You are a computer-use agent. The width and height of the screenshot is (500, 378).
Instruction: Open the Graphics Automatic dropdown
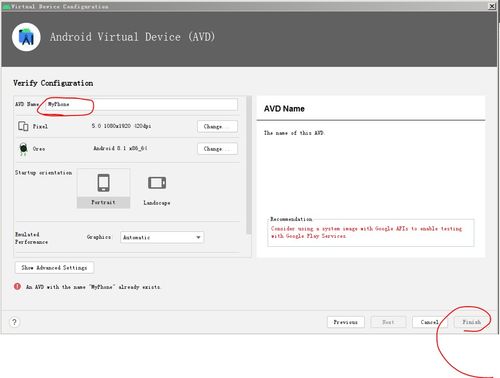click(x=162, y=237)
